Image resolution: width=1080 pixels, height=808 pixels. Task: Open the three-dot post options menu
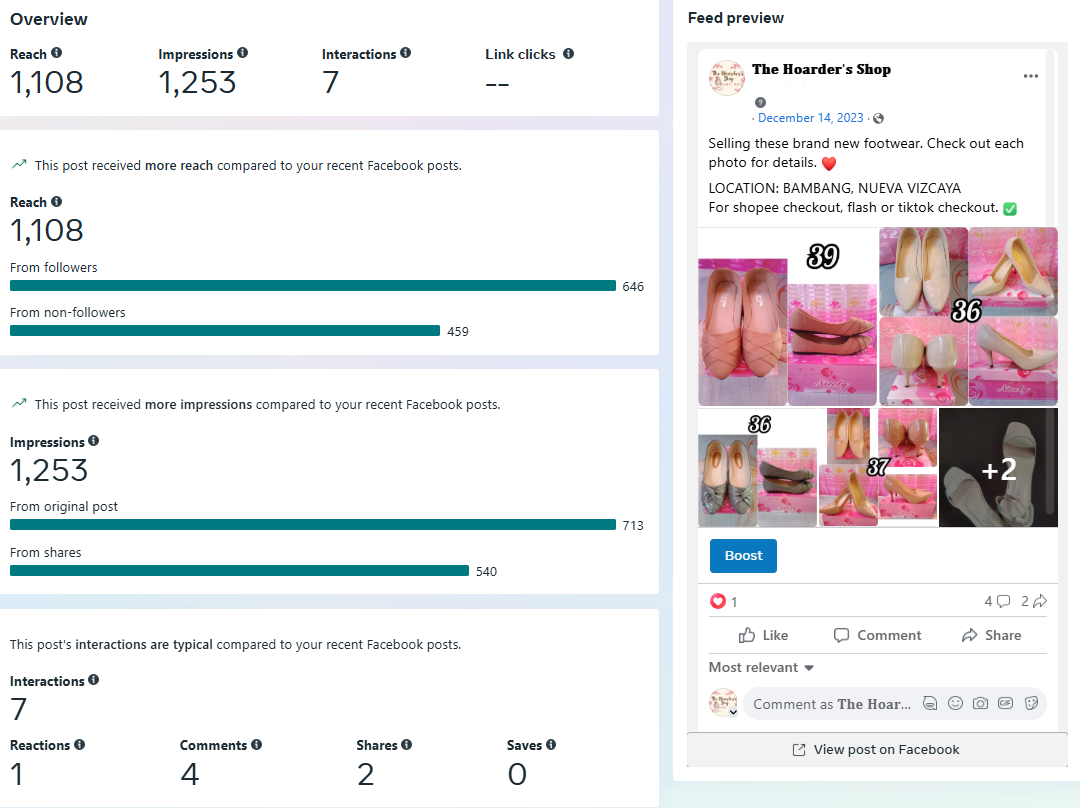pyautogui.click(x=1030, y=77)
